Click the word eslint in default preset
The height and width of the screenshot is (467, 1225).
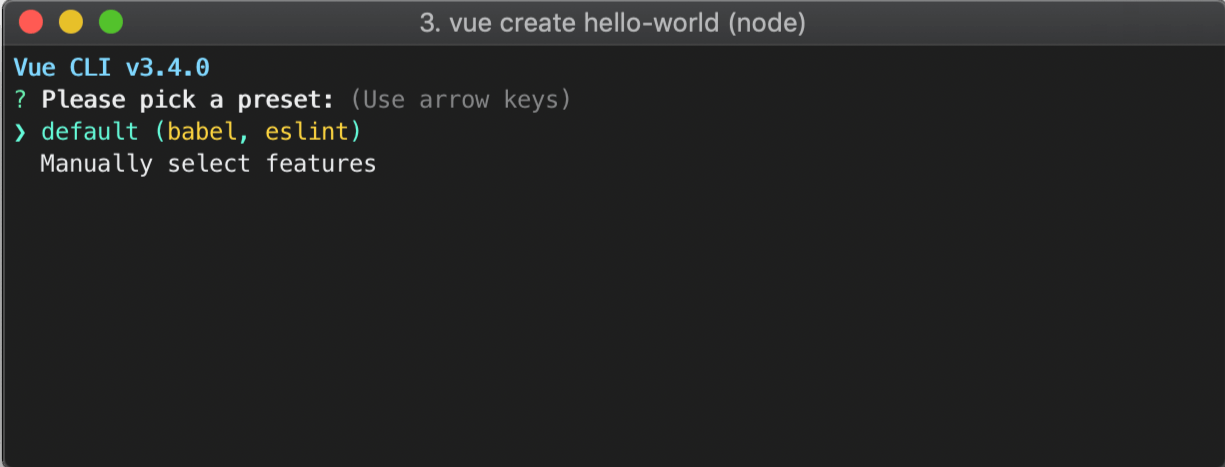[306, 132]
